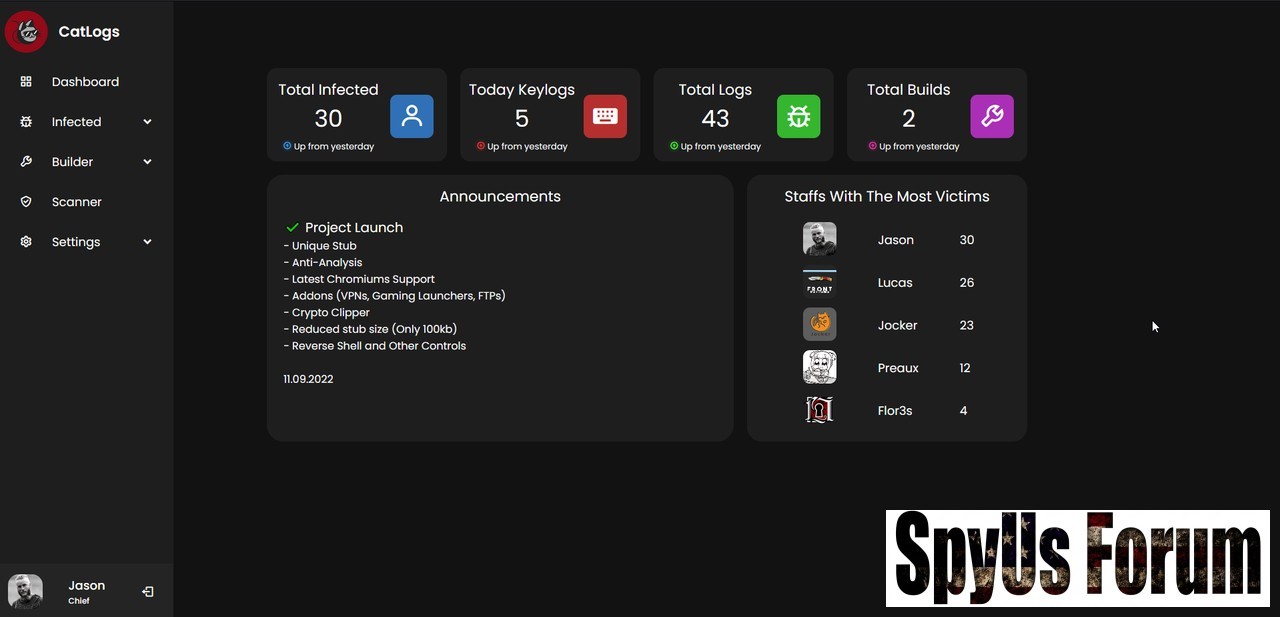Click the CatLogs logo icon
1280x617 pixels.
pyautogui.click(x=27, y=32)
